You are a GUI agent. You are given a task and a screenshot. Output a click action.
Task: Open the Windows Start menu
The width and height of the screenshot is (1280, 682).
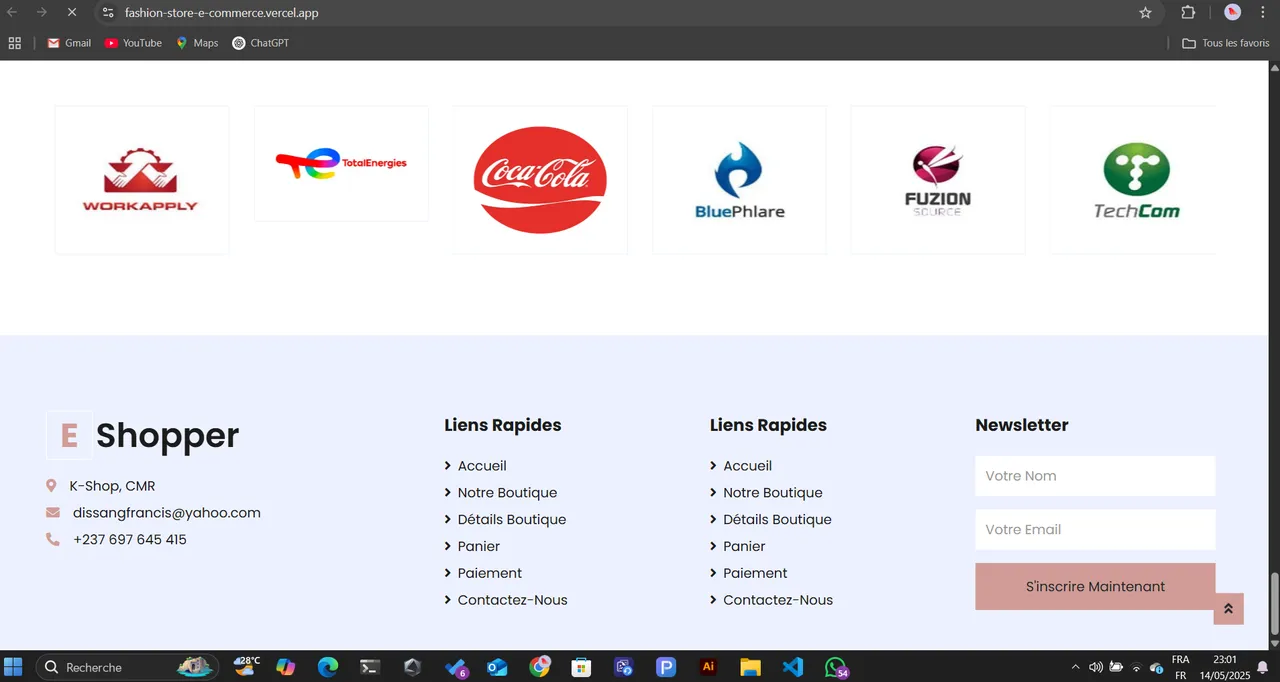14,667
